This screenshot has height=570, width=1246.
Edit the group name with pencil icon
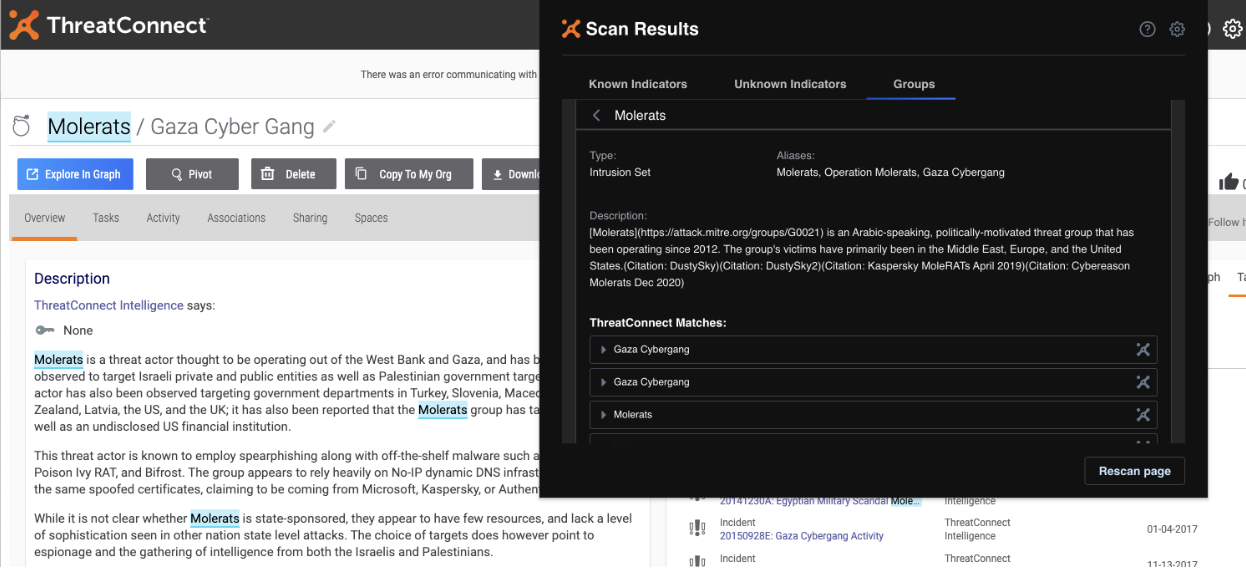329,127
